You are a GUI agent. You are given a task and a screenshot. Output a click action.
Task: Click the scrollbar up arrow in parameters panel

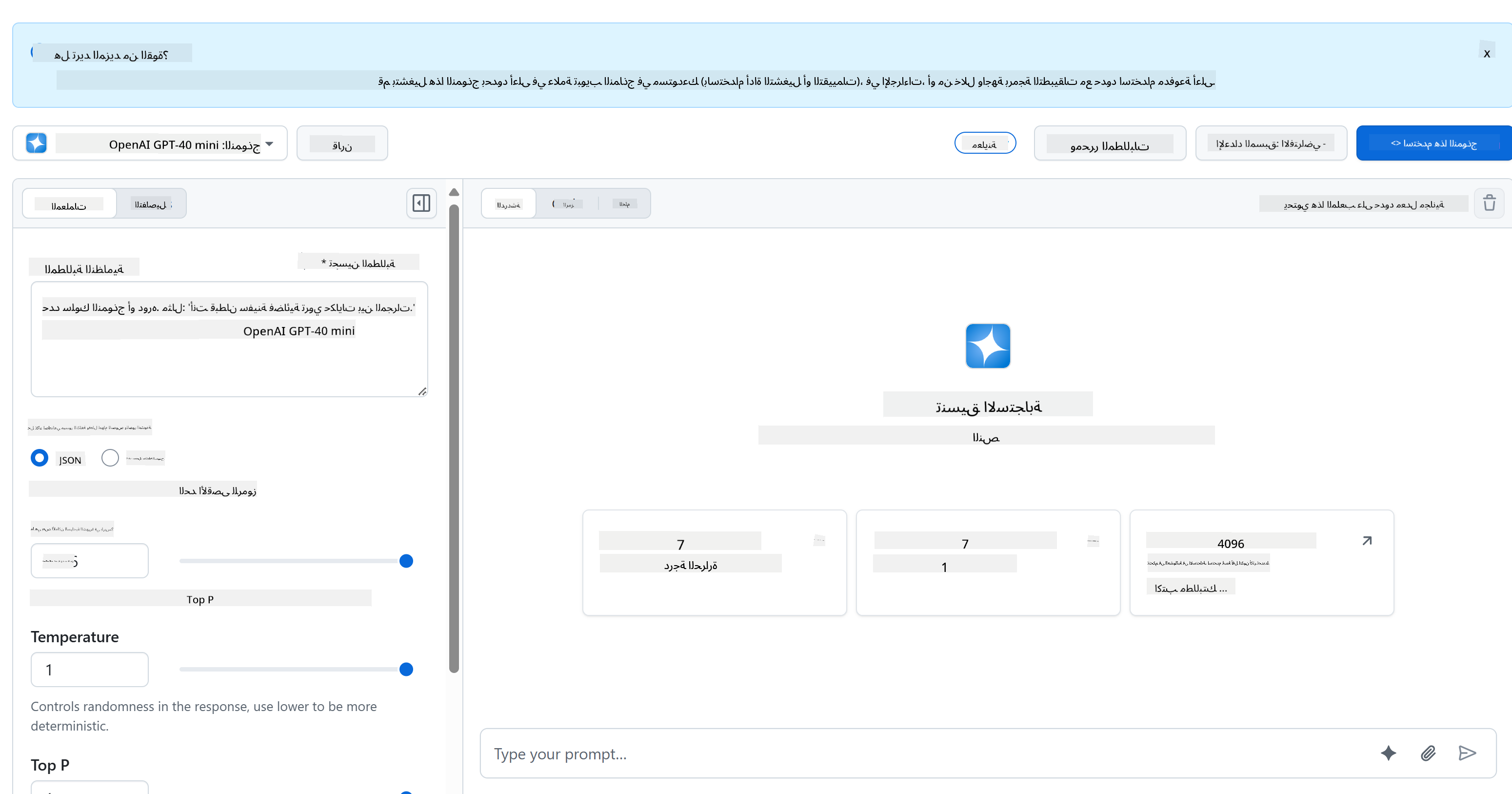tap(454, 193)
